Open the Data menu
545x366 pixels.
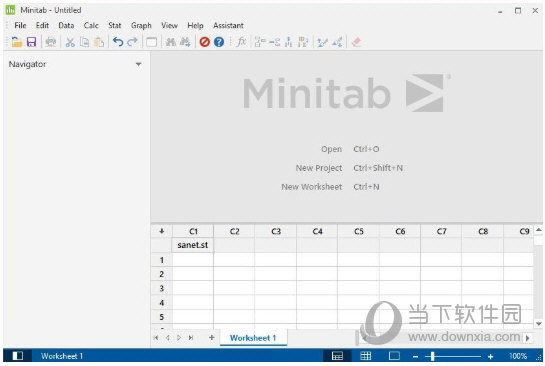click(66, 25)
